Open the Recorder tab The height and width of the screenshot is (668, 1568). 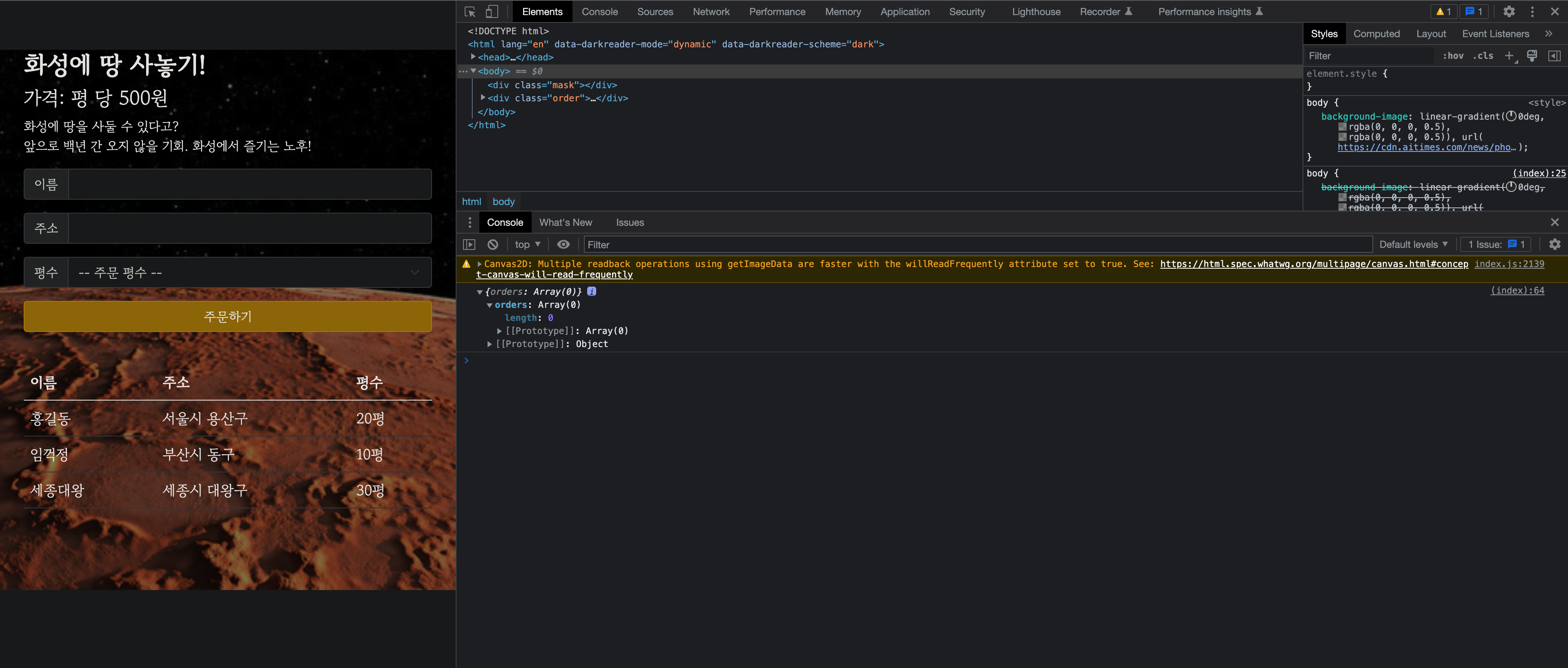point(1106,11)
